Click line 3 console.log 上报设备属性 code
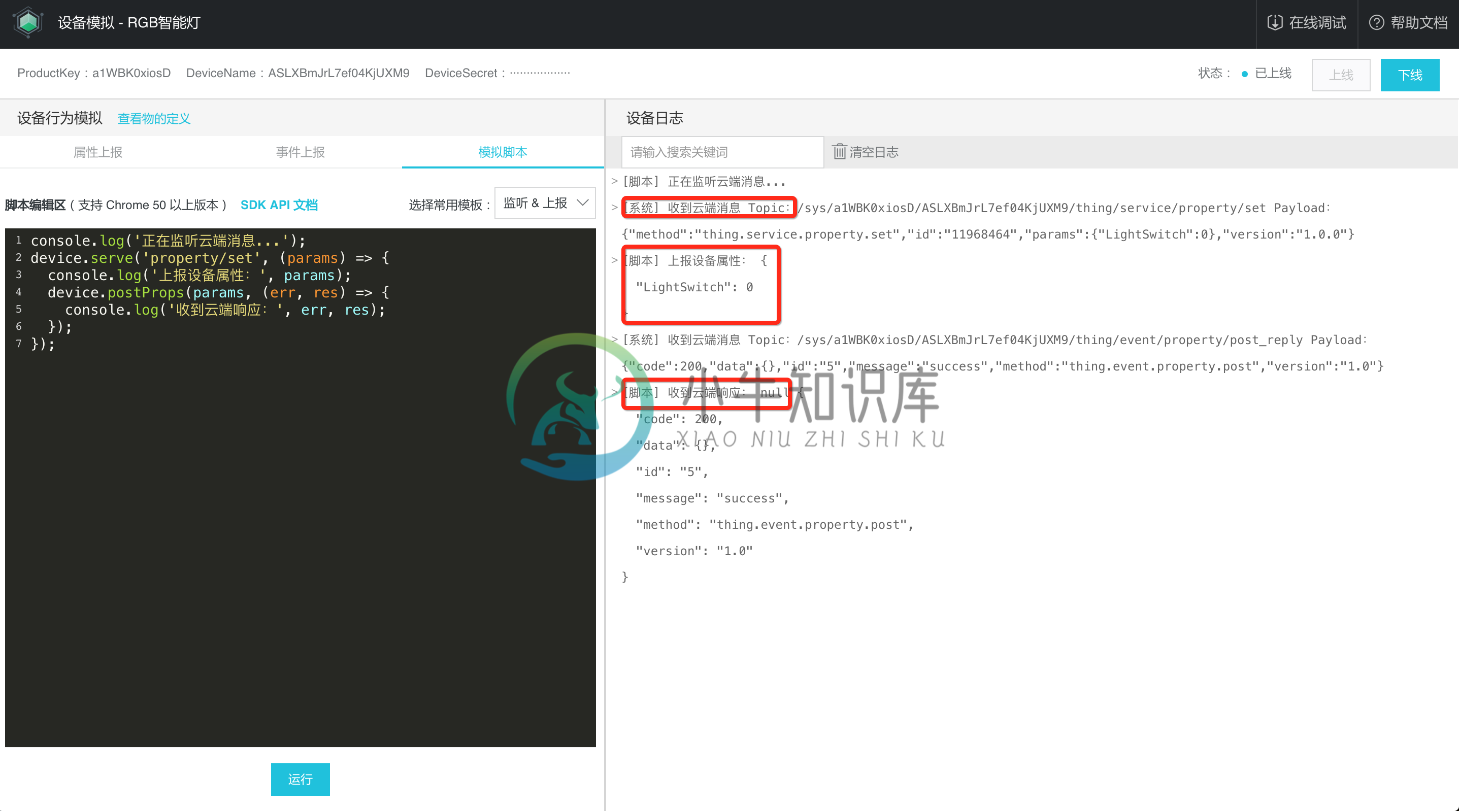Viewport: 1459px width, 812px height. coord(200,275)
